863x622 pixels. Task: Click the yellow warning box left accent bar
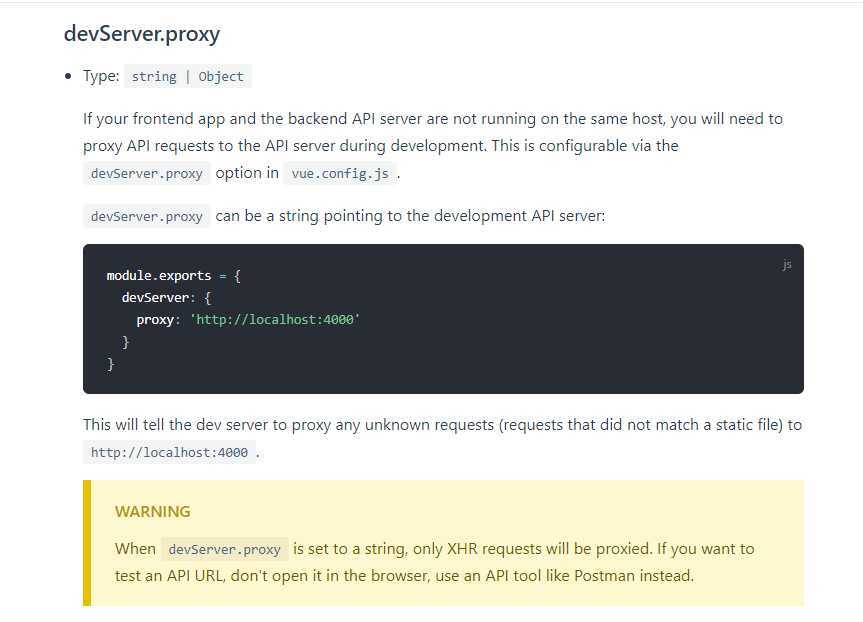tap(87, 543)
